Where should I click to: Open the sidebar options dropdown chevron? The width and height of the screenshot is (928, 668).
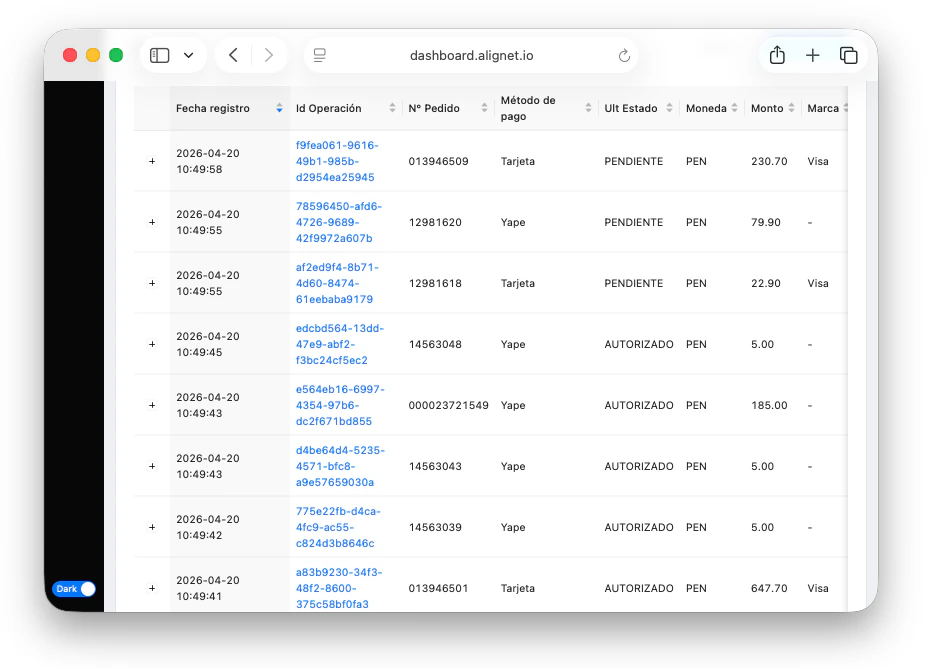tap(189, 56)
